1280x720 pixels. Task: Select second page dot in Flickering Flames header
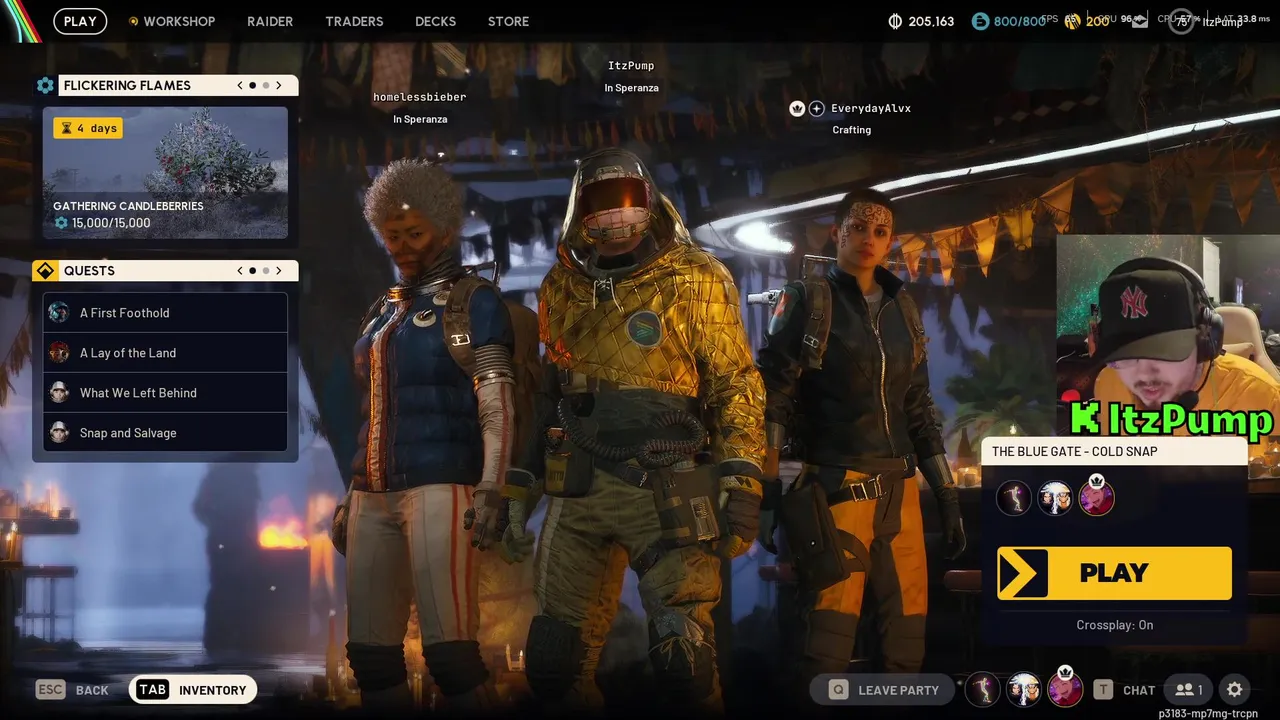click(266, 85)
